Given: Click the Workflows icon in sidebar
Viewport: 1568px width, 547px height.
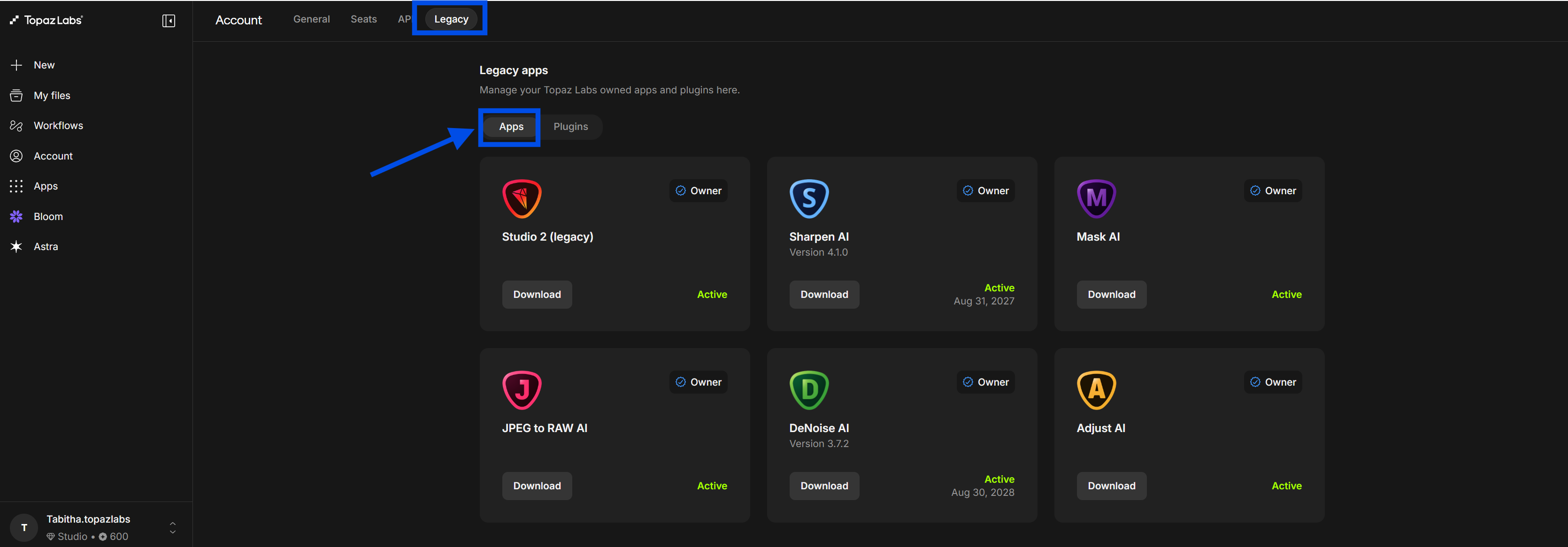Looking at the screenshot, I should point(16,125).
